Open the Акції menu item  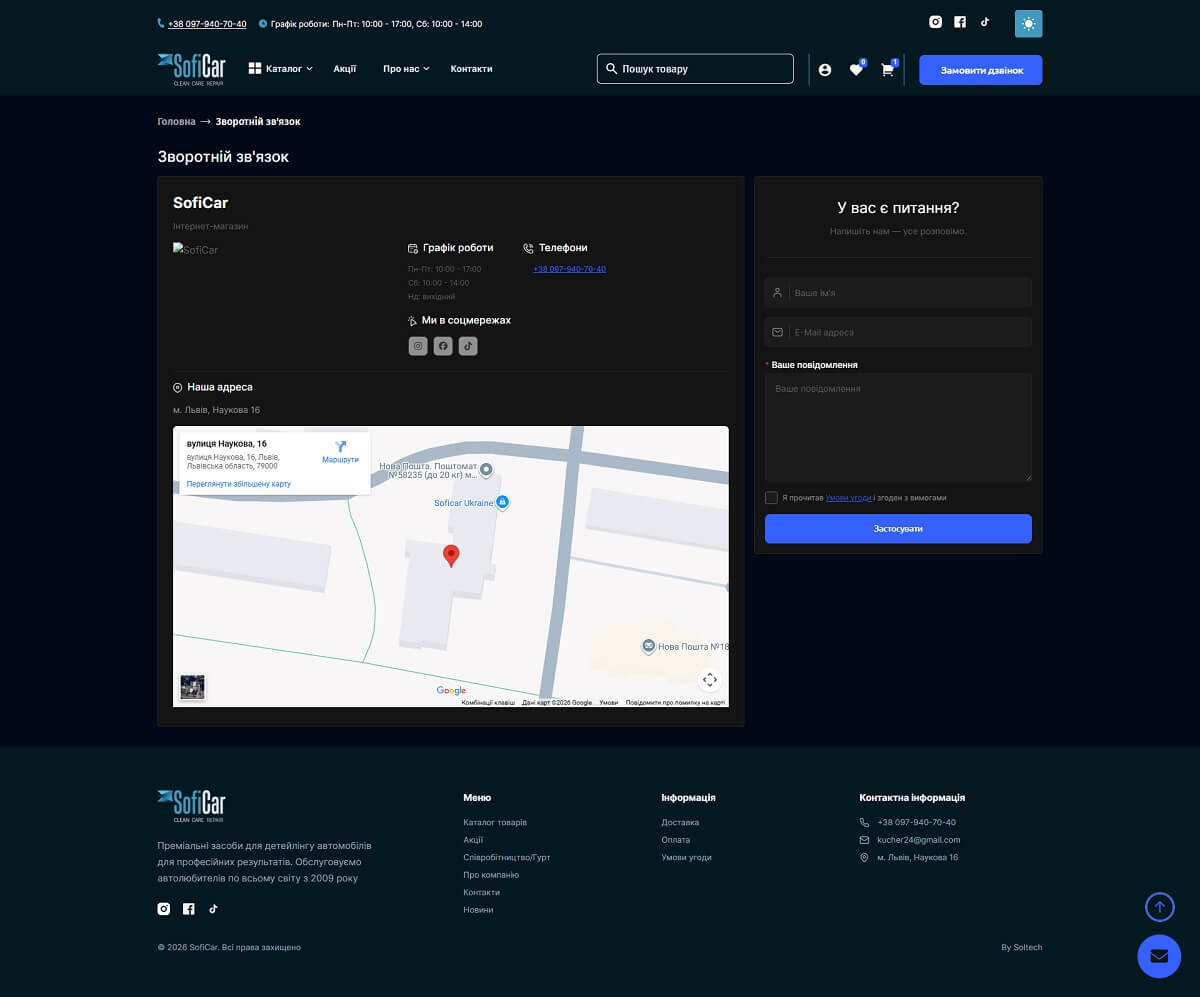pos(345,69)
